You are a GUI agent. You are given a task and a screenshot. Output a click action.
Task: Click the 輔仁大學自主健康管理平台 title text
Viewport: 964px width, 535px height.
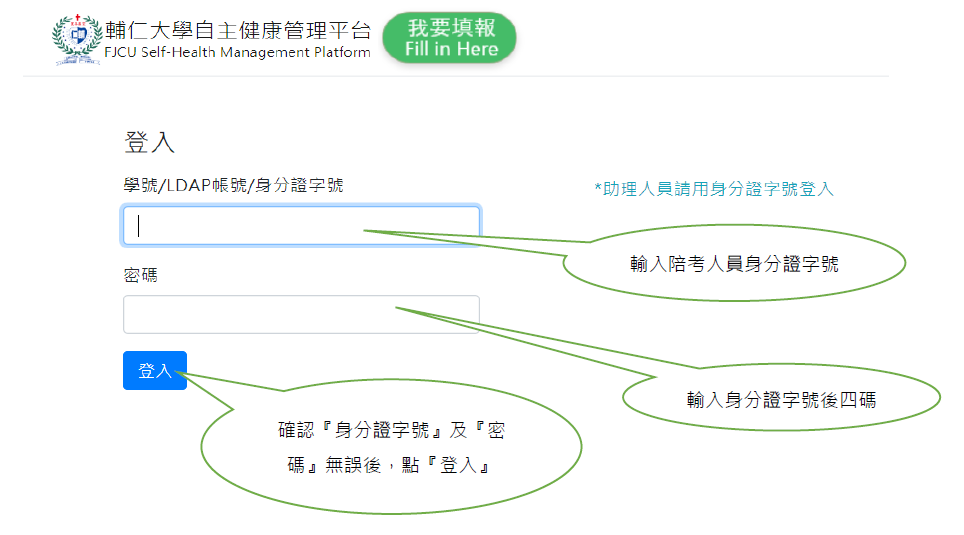coord(238,30)
